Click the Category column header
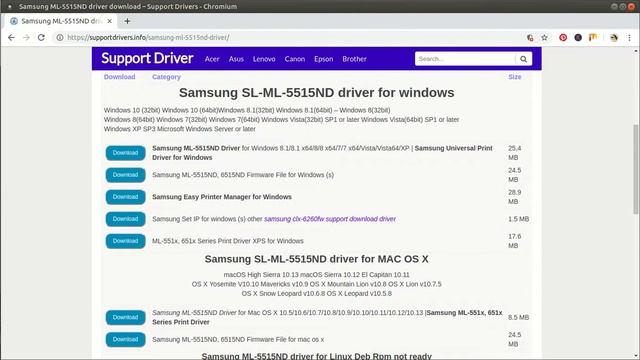Image resolution: width=640 pixels, height=360 pixels. 166,77
